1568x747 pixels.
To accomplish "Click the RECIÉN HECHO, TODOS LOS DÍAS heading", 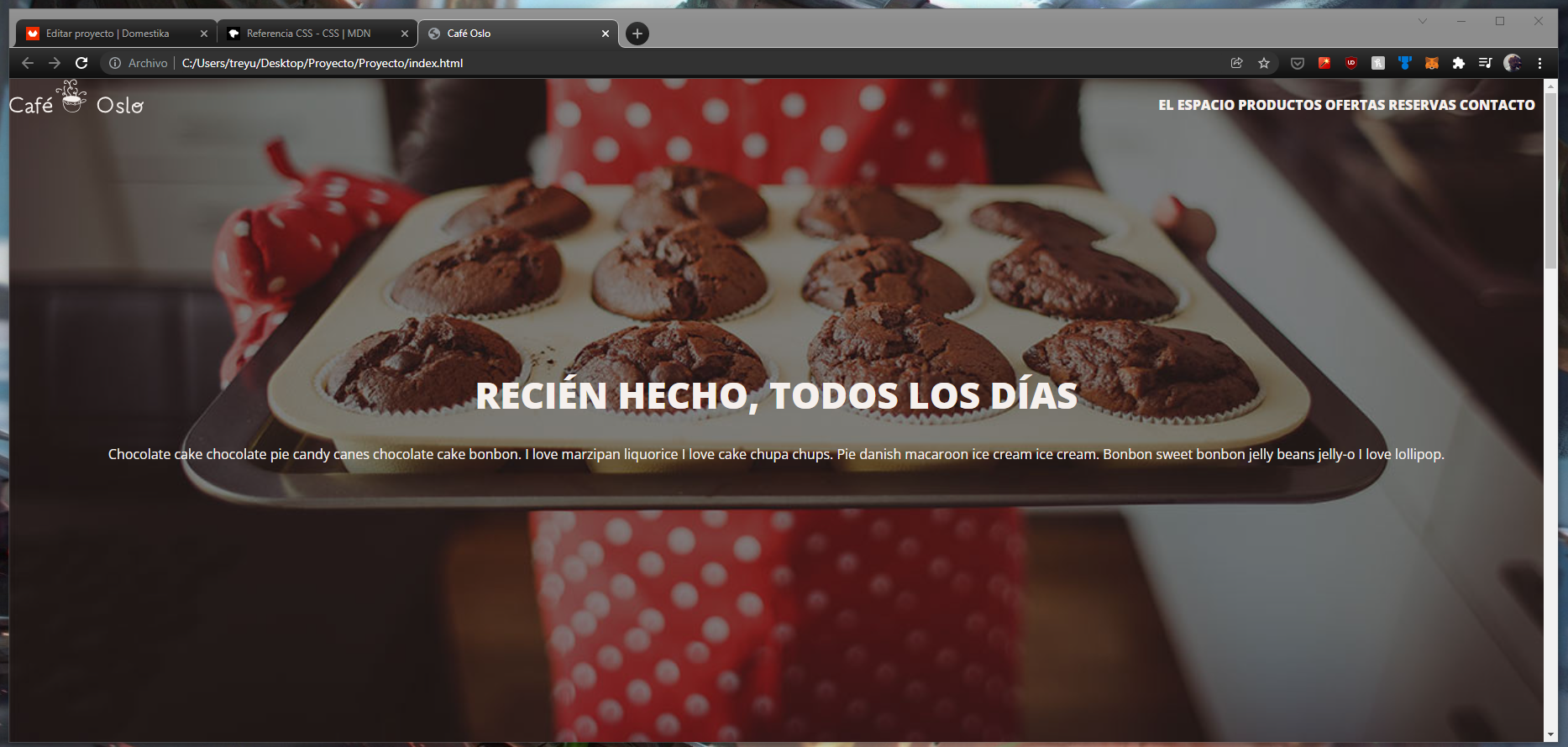I will (776, 396).
